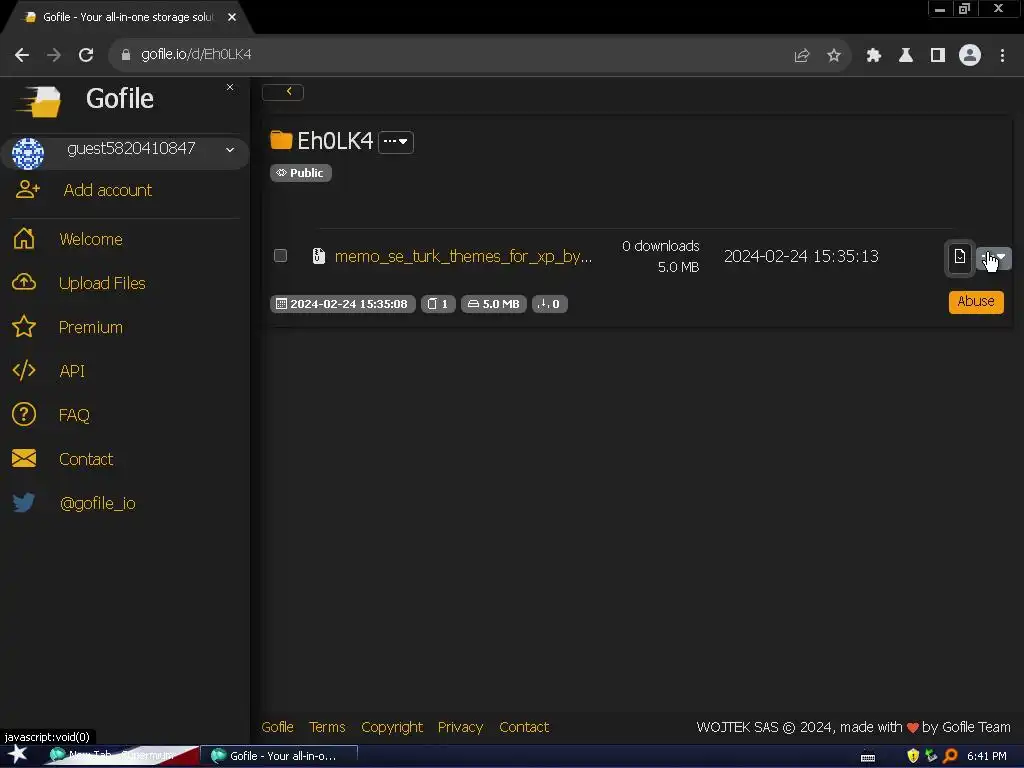The width and height of the screenshot is (1024, 768).
Task: Open the FAQ page
Action: click(74, 415)
